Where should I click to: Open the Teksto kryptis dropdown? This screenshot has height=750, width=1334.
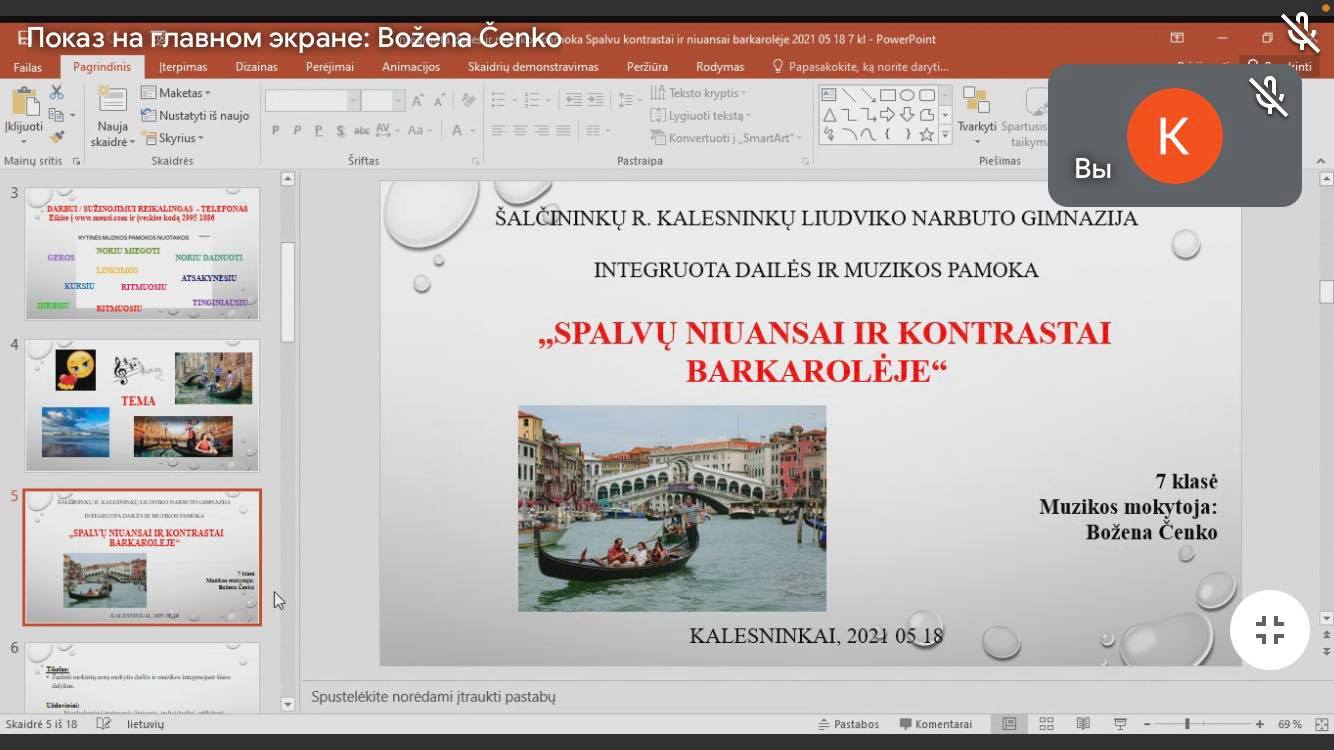click(x=699, y=93)
